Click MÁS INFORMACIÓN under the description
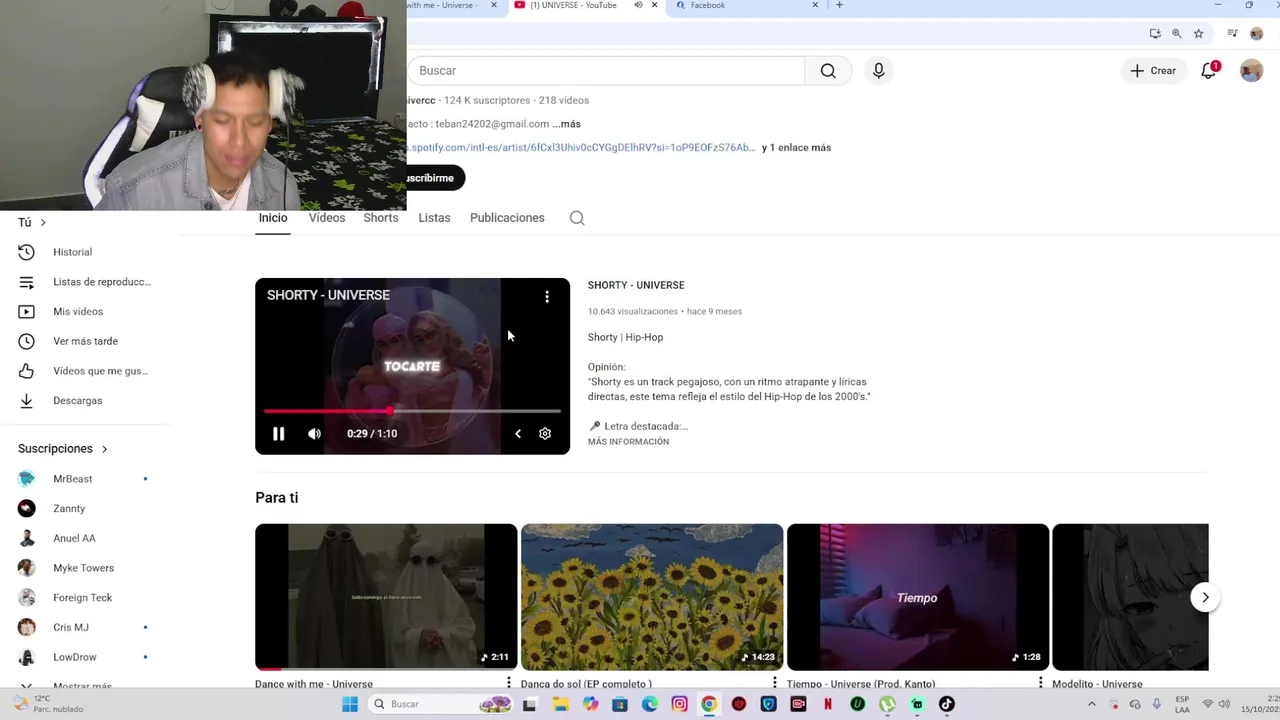 628,442
